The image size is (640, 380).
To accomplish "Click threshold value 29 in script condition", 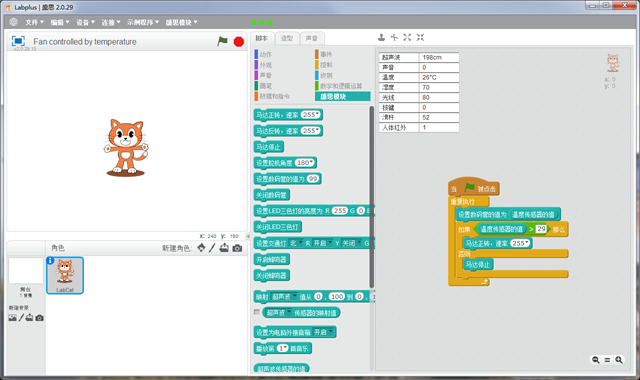I will [541, 229].
